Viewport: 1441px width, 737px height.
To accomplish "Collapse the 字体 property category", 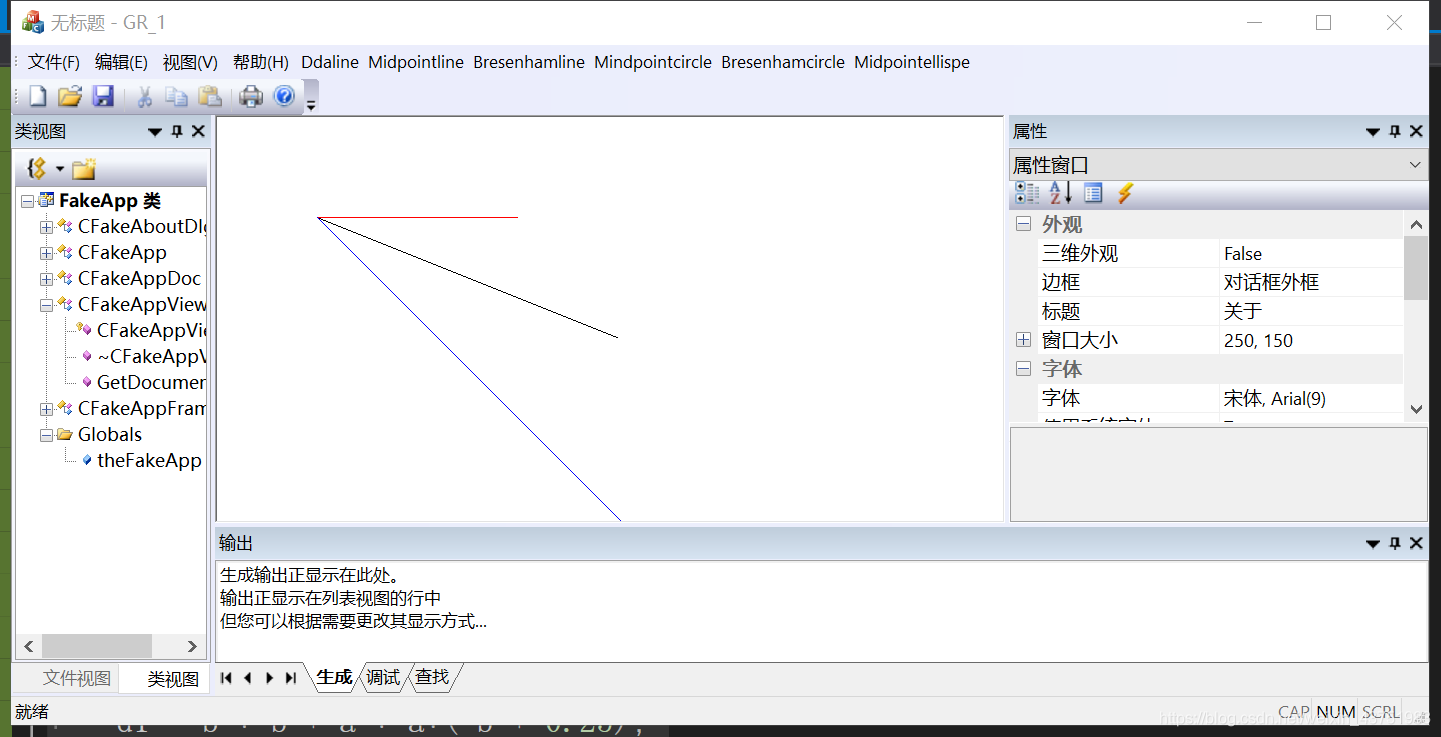I will coord(1023,369).
